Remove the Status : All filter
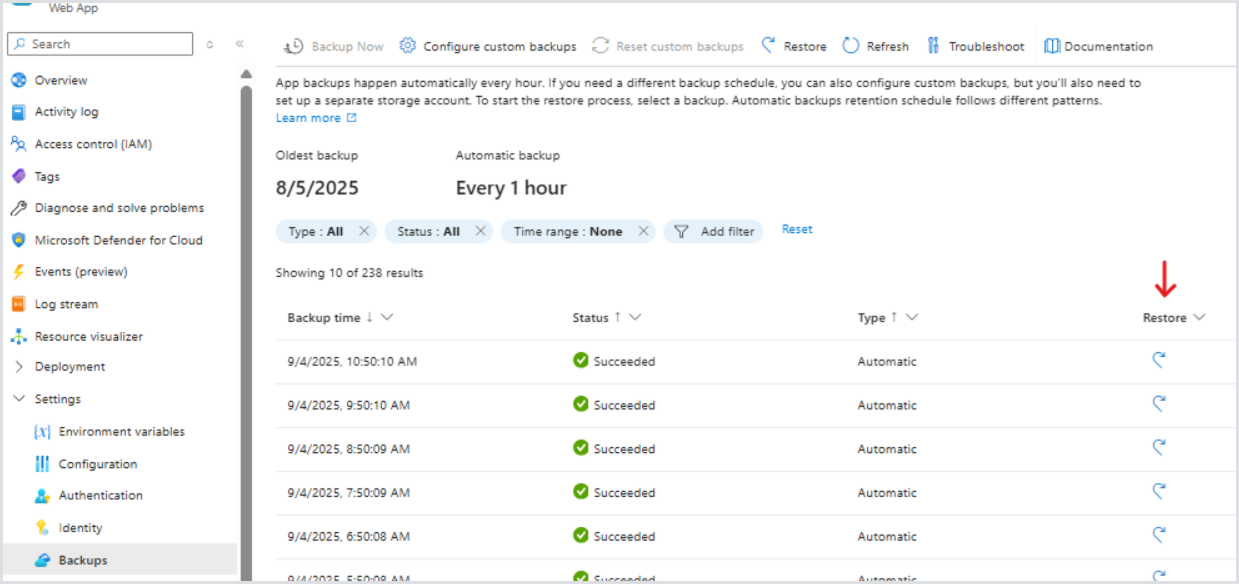The image size is (1239, 584). [x=481, y=231]
